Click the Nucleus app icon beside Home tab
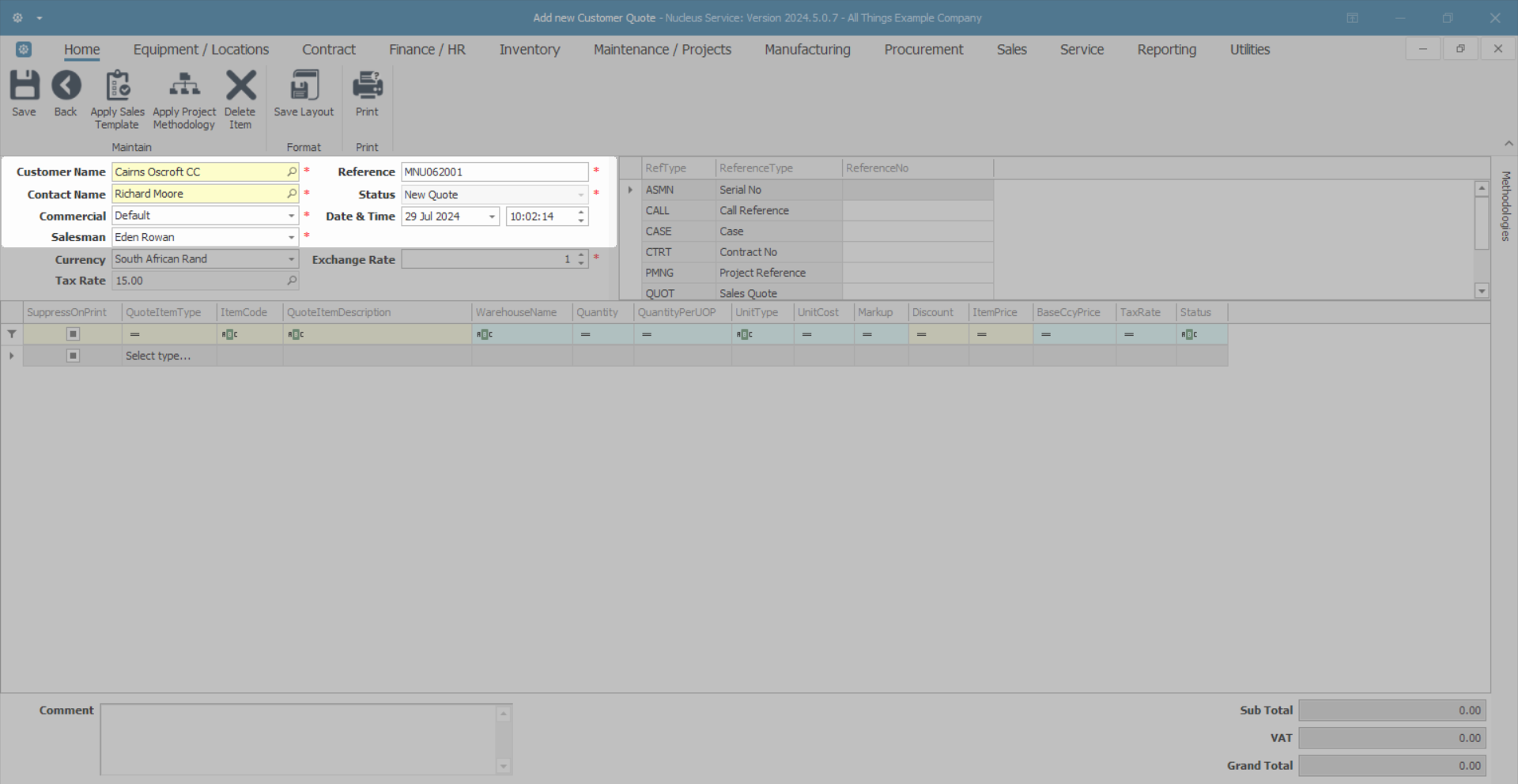Screen dimensions: 1518x784 (x=24, y=49)
